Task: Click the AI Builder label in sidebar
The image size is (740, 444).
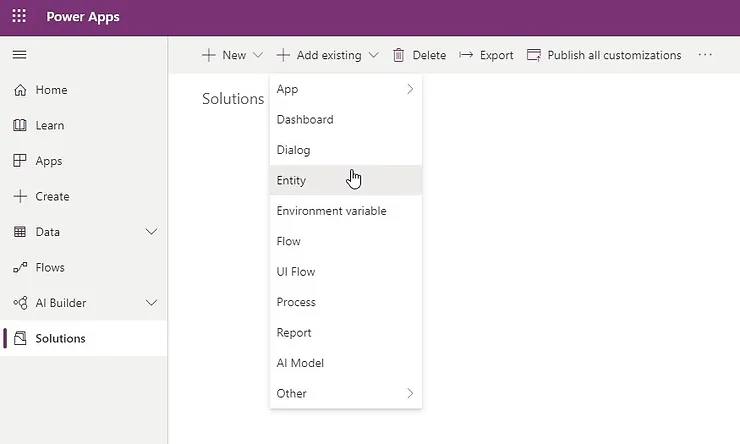Action: (x=61, y=302)
